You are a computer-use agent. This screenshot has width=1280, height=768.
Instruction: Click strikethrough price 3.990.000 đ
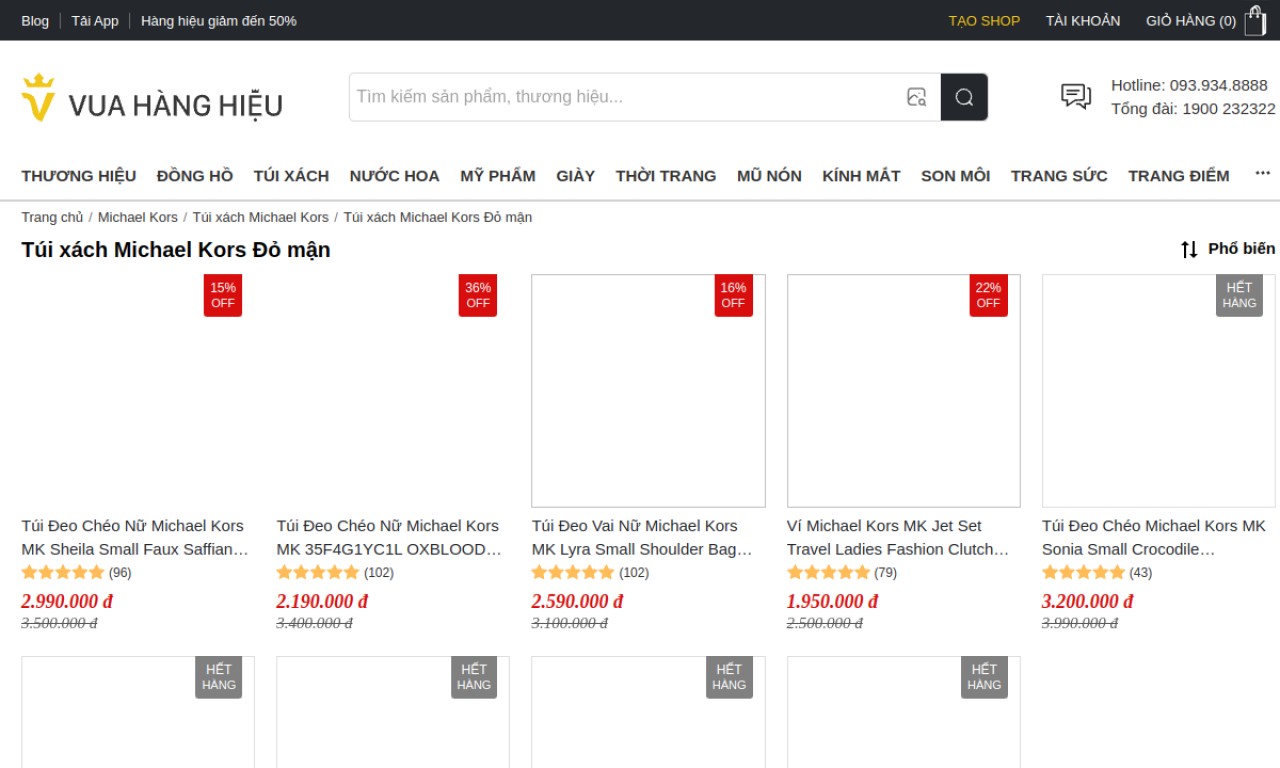[1080, 623]
